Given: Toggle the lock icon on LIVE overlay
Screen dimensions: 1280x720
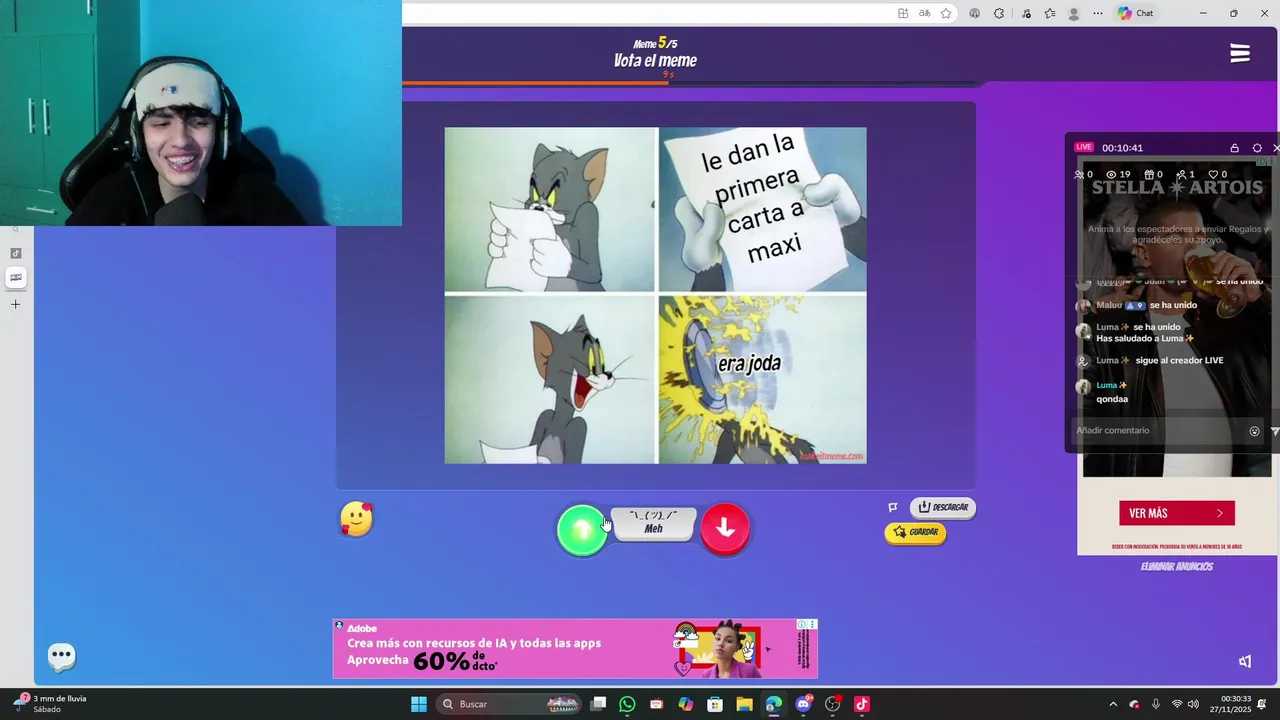Looking at the screenshot, I should click(x=1234, y=148).
